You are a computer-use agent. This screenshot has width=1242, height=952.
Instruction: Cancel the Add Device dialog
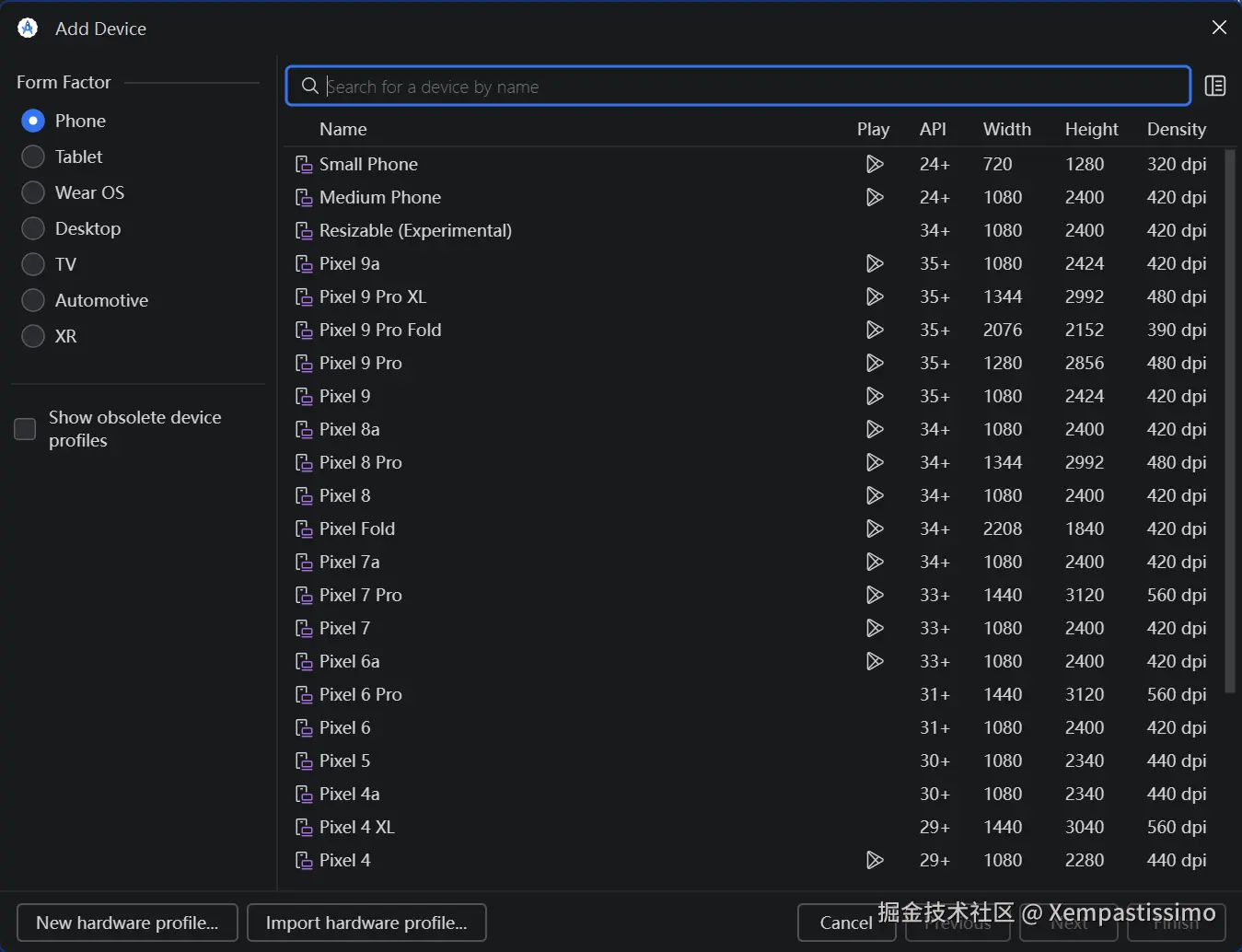click(x=846, y=923)
